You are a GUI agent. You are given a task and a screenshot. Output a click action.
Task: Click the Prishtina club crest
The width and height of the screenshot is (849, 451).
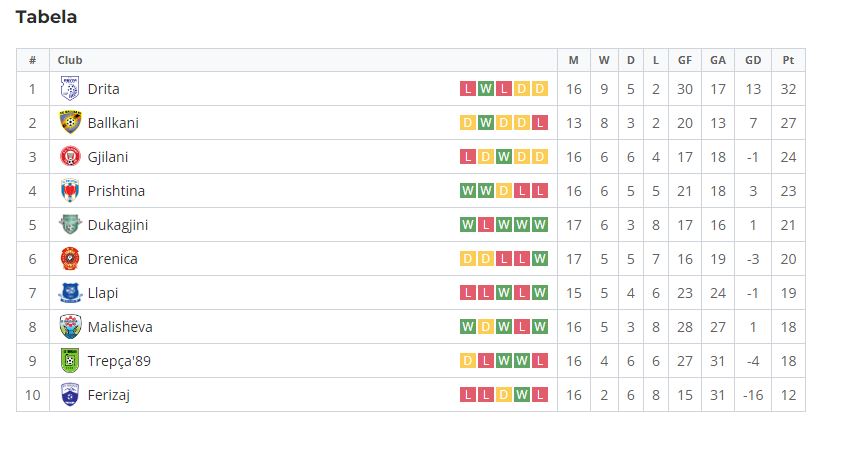[70, 191]
